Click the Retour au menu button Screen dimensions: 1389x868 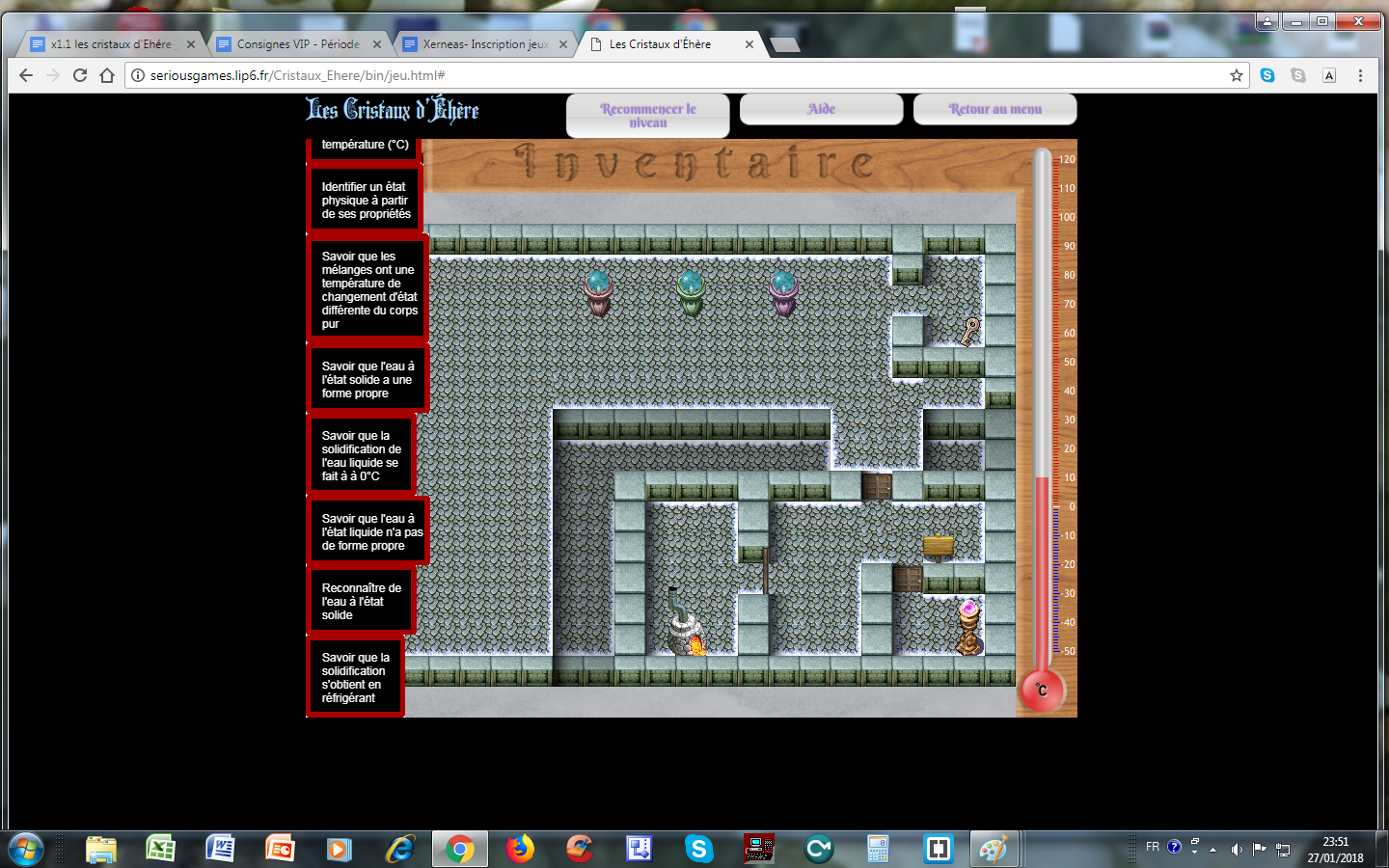pyautogui.click(x=995, y=109)
